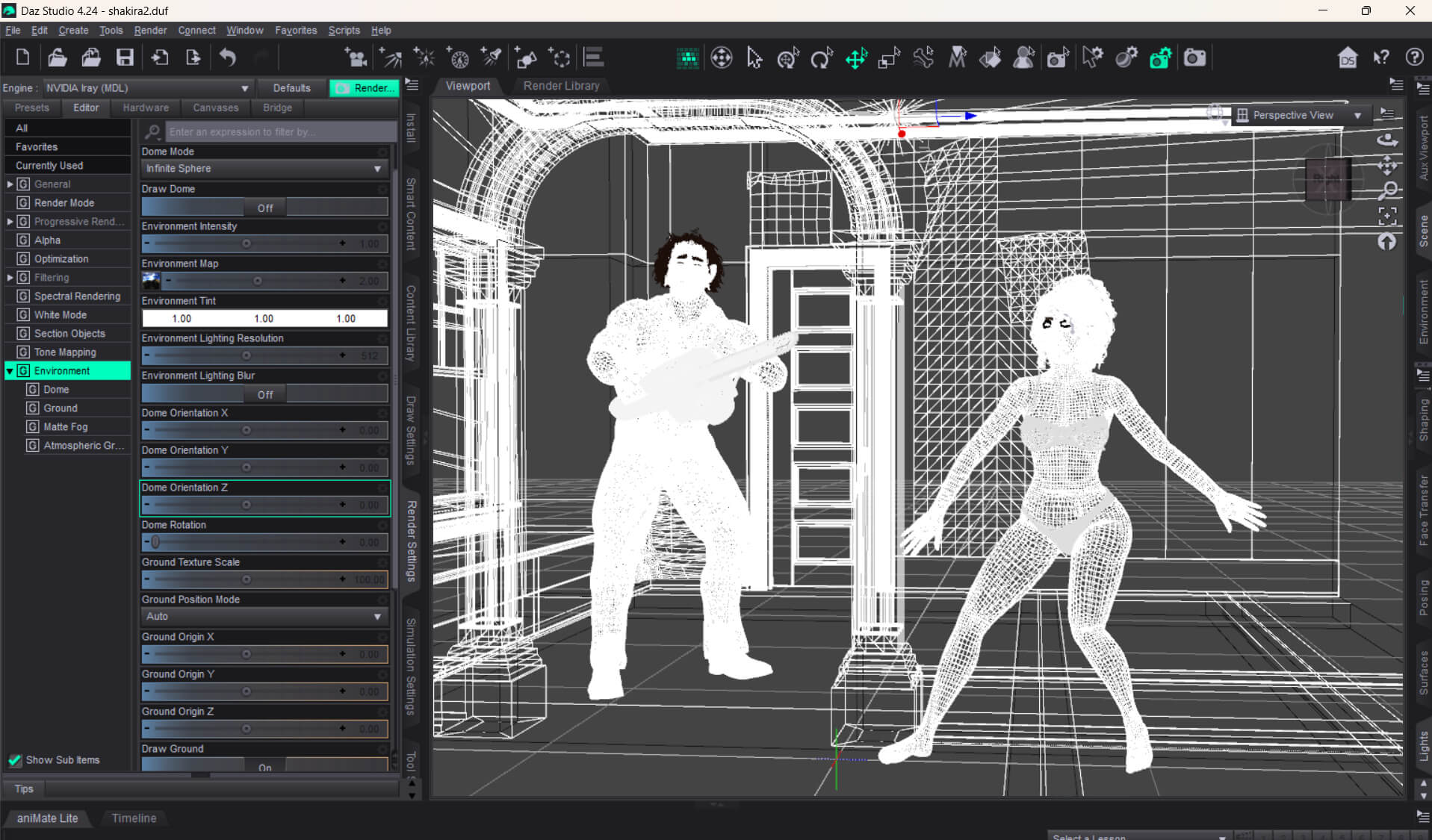Open the Daz home DS icon

coord(1348,57)
